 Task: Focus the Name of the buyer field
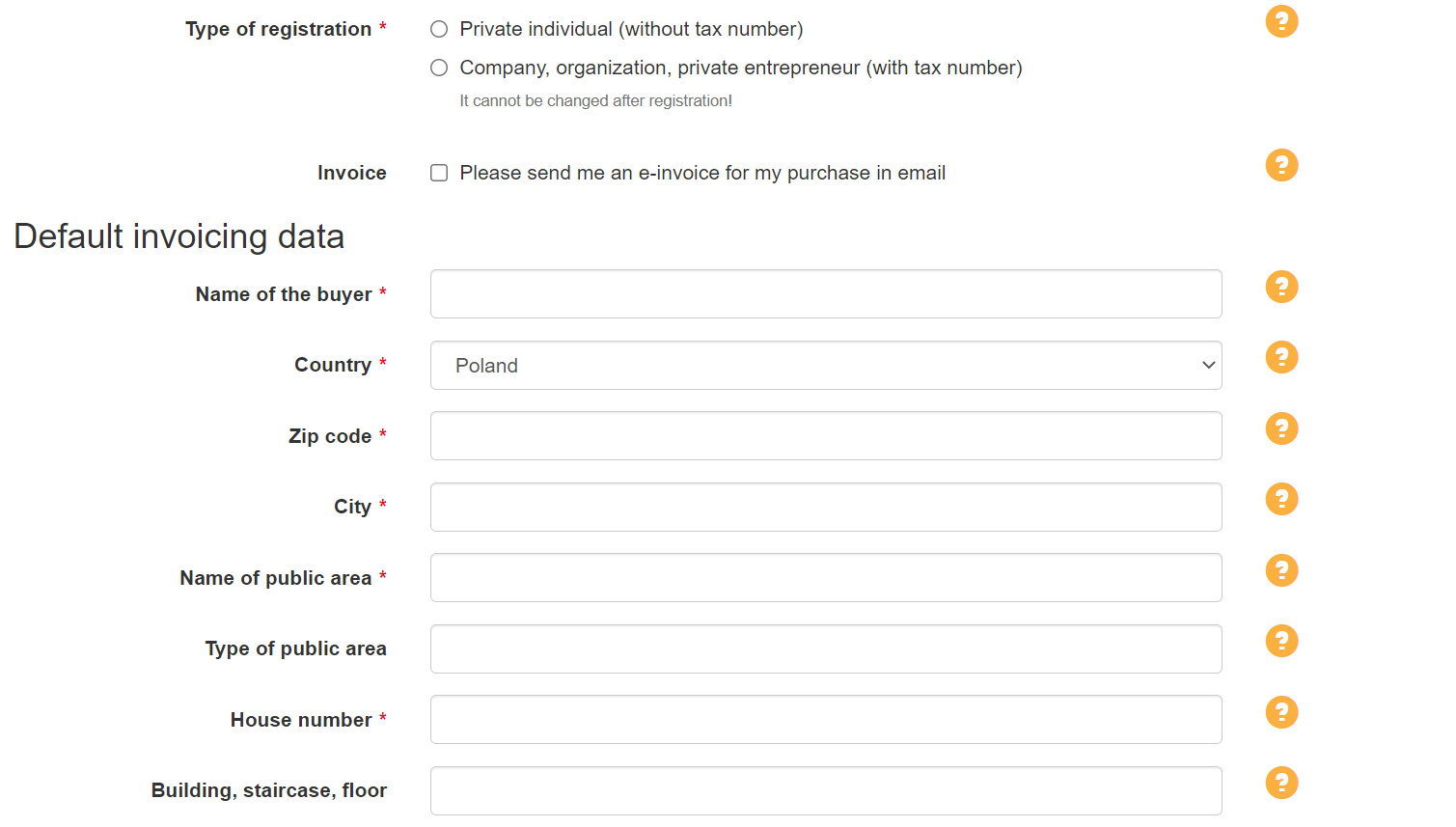(825, 294)
